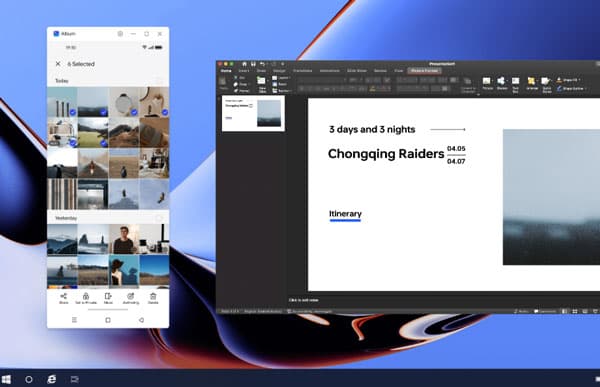Switch to slide sorter view icon
Image resolution: width=600 pixels, height=387 pixels.
click(x=575, y=311)
